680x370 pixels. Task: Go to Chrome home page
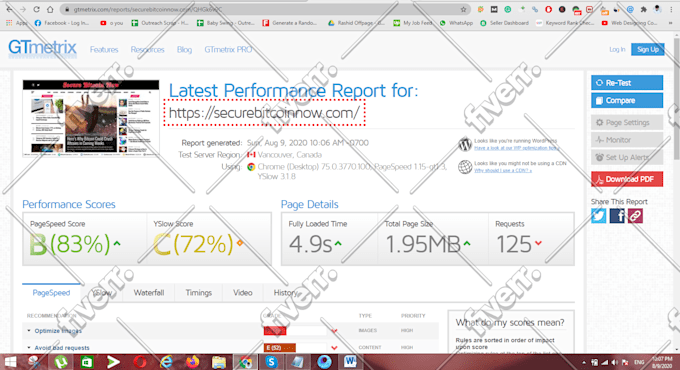coord(50,9)
